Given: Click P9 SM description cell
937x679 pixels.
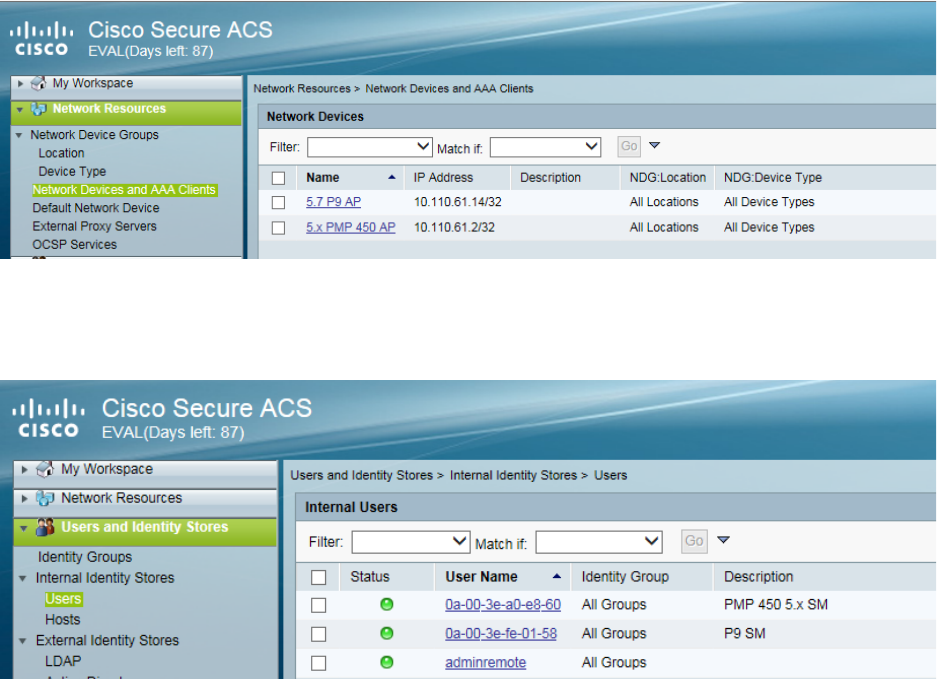Looking at the screenshot, I should coord(745,634).
